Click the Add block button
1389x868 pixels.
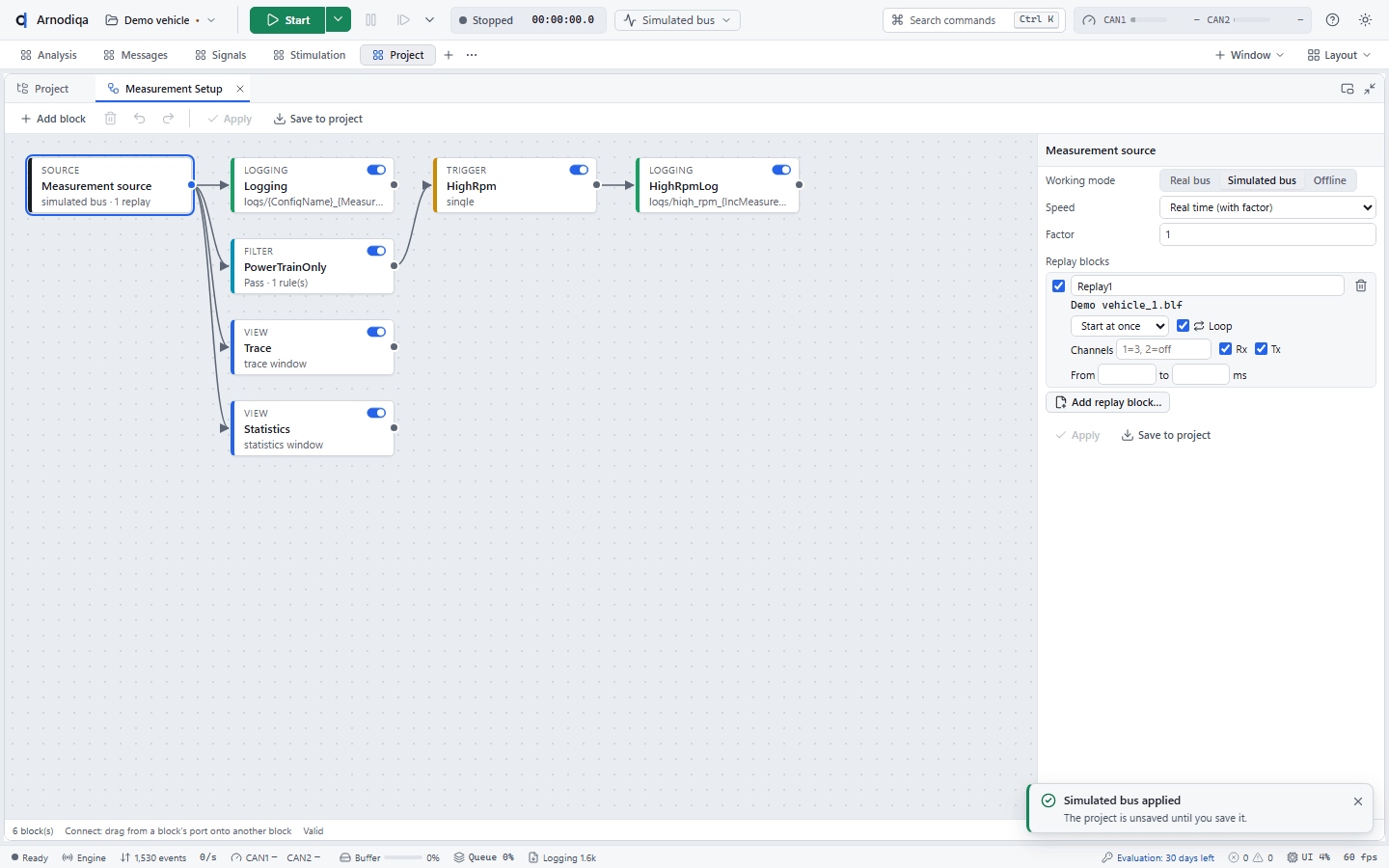tap(53, 119)
